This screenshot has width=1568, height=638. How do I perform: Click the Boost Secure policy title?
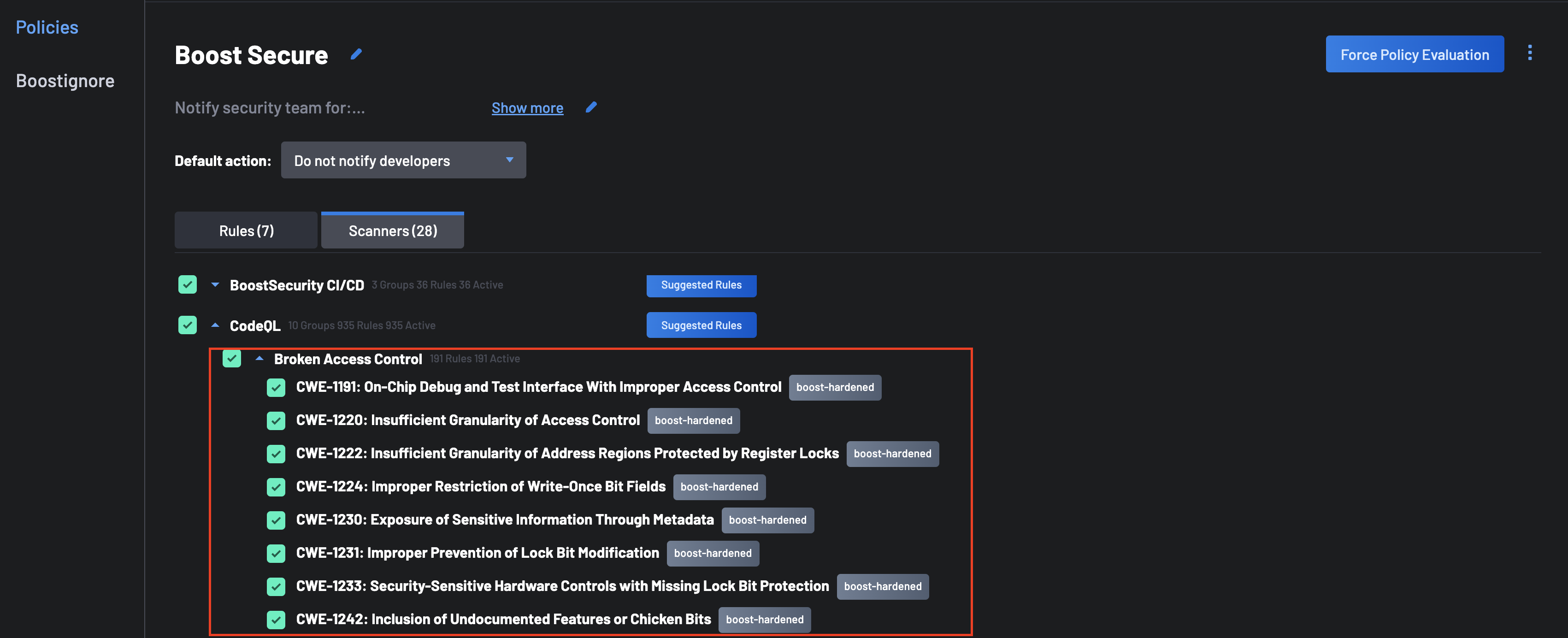coord(251,55)
